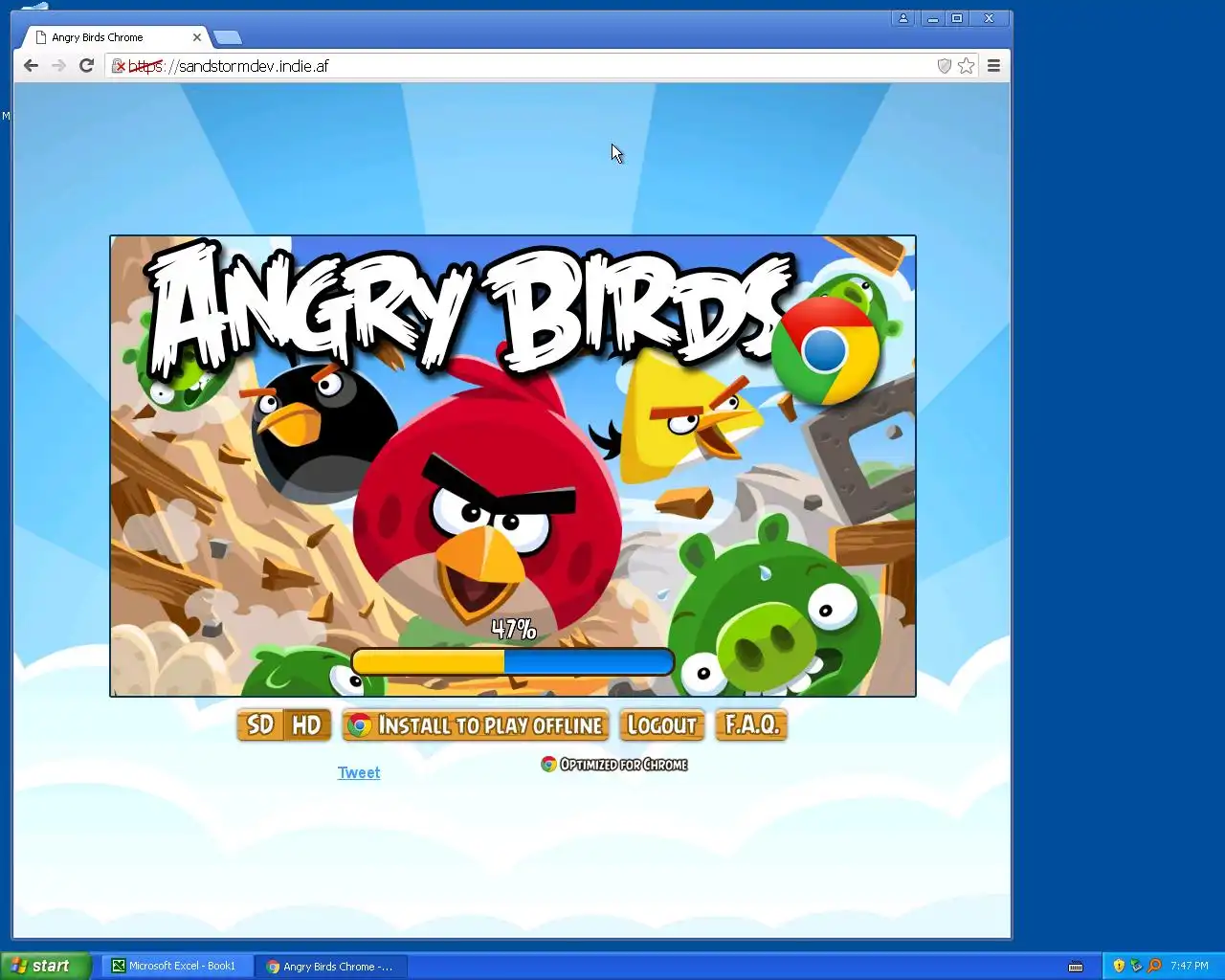Click the yellow security shield tray icon
Screen dimensions: 1225x980
[1119, 966]
